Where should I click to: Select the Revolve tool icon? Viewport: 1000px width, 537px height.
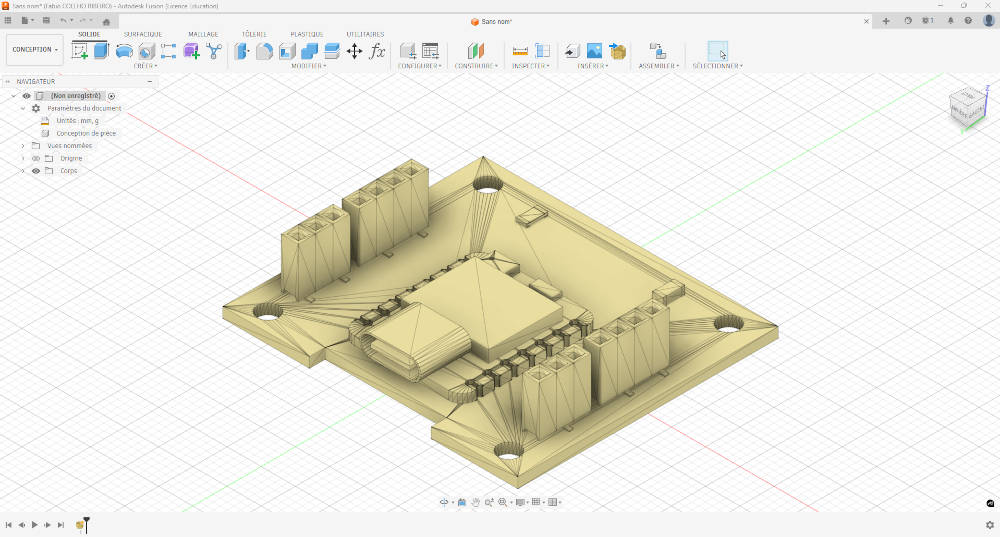click(x=124, y=51)
